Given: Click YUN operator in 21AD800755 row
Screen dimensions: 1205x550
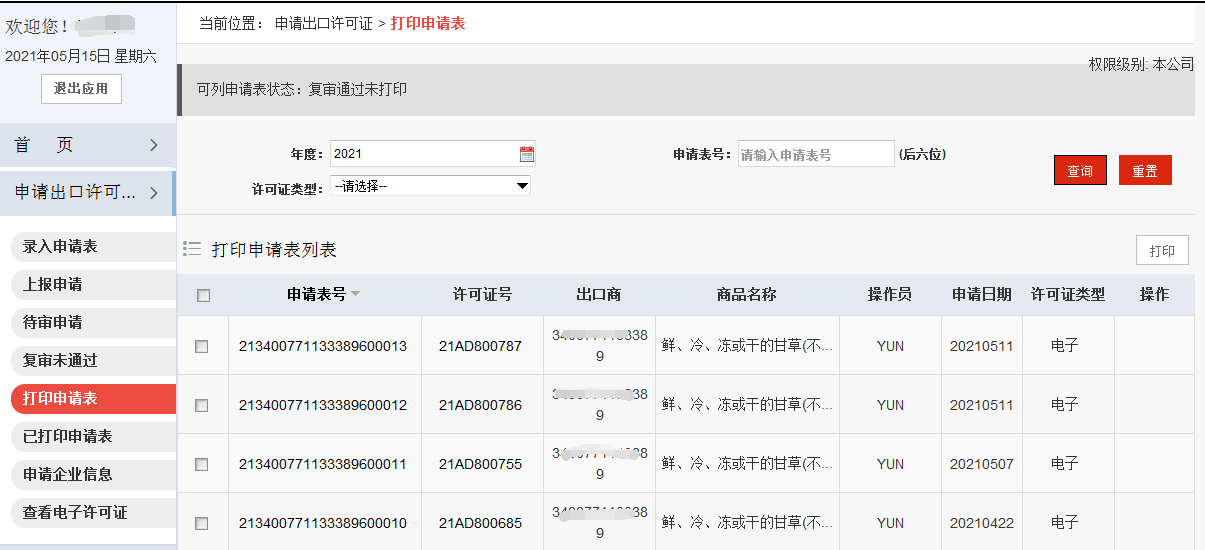Looking at the screenshot, I should [890, 464].
